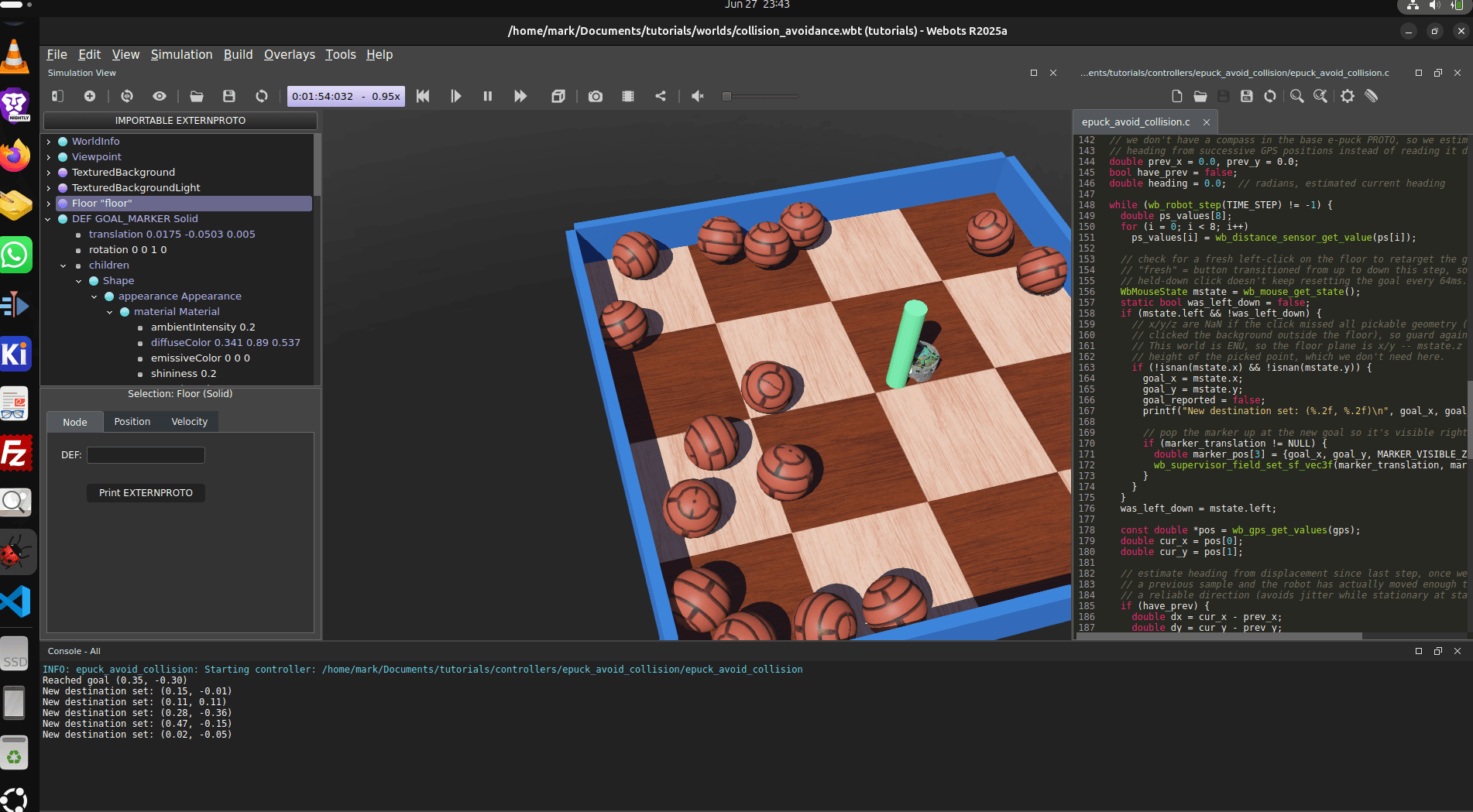Run simulation in fast mode
The width and height of the screenshot is (1473, 812).
coord(520,96)
